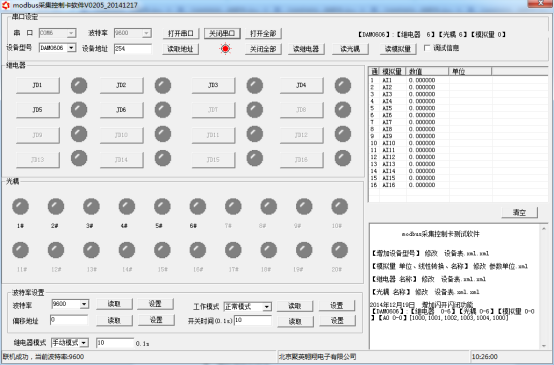Screen dimensions: 554x365
Task: Toggle relay JD5 button
Action: pyautogui.click(x=37, y=110)
